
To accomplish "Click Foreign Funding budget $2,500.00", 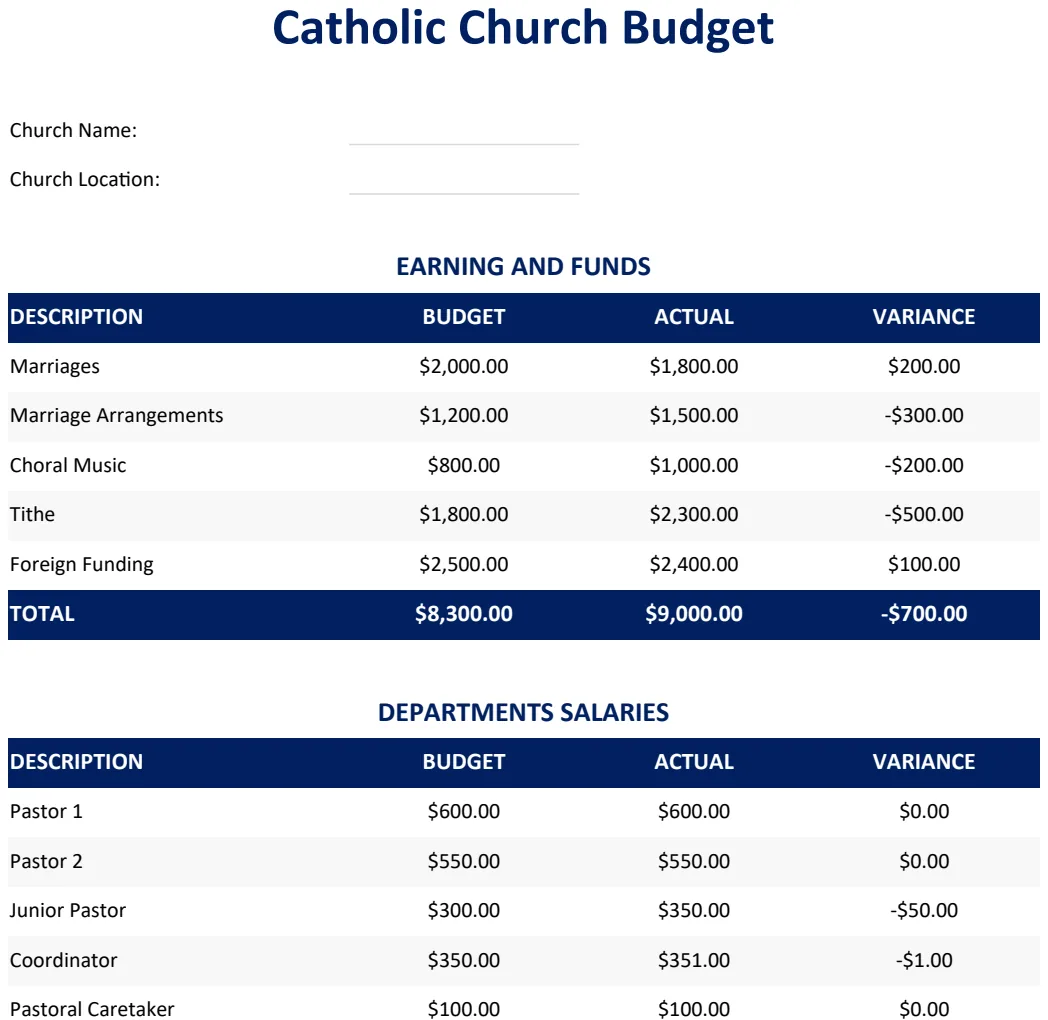I will 464,564.
